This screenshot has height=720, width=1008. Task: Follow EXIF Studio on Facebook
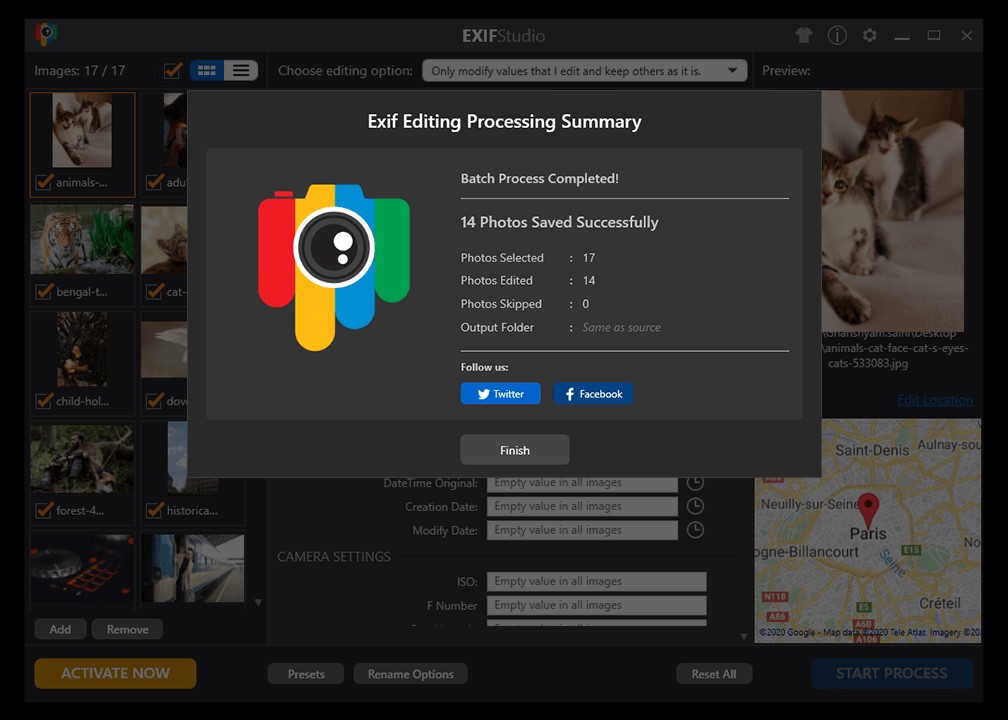[x=593, y=393]
